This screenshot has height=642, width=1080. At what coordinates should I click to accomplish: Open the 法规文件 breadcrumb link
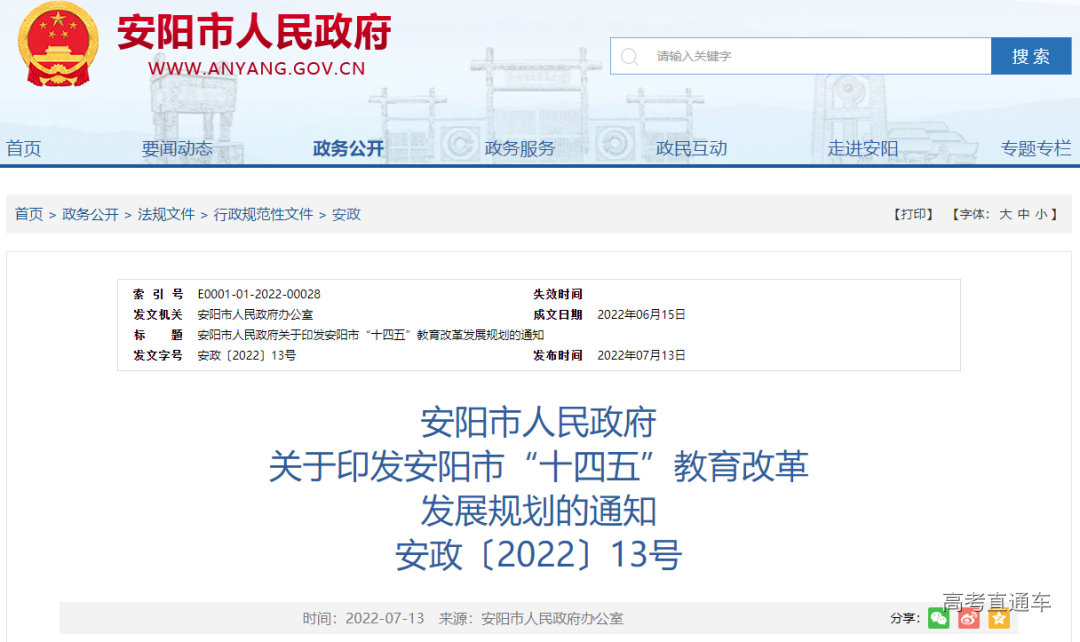pyautogui.click(x=166, y=214)
